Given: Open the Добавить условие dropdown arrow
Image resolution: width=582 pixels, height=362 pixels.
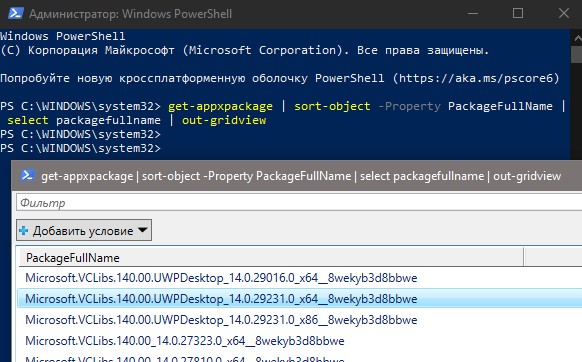Looking at the screenshot, I should point(143,230).
